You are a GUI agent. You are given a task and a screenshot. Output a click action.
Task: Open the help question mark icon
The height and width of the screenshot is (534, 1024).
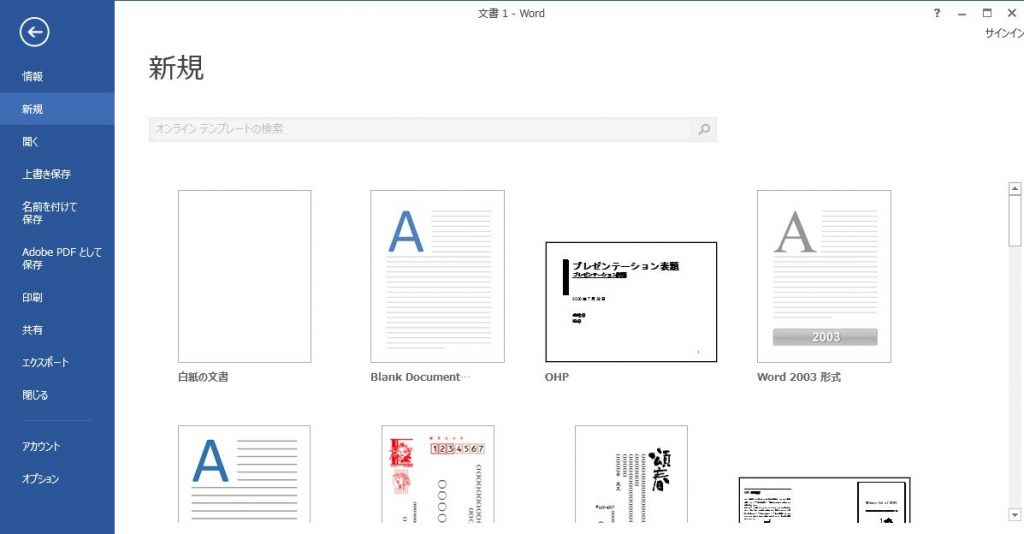(937, 13)
